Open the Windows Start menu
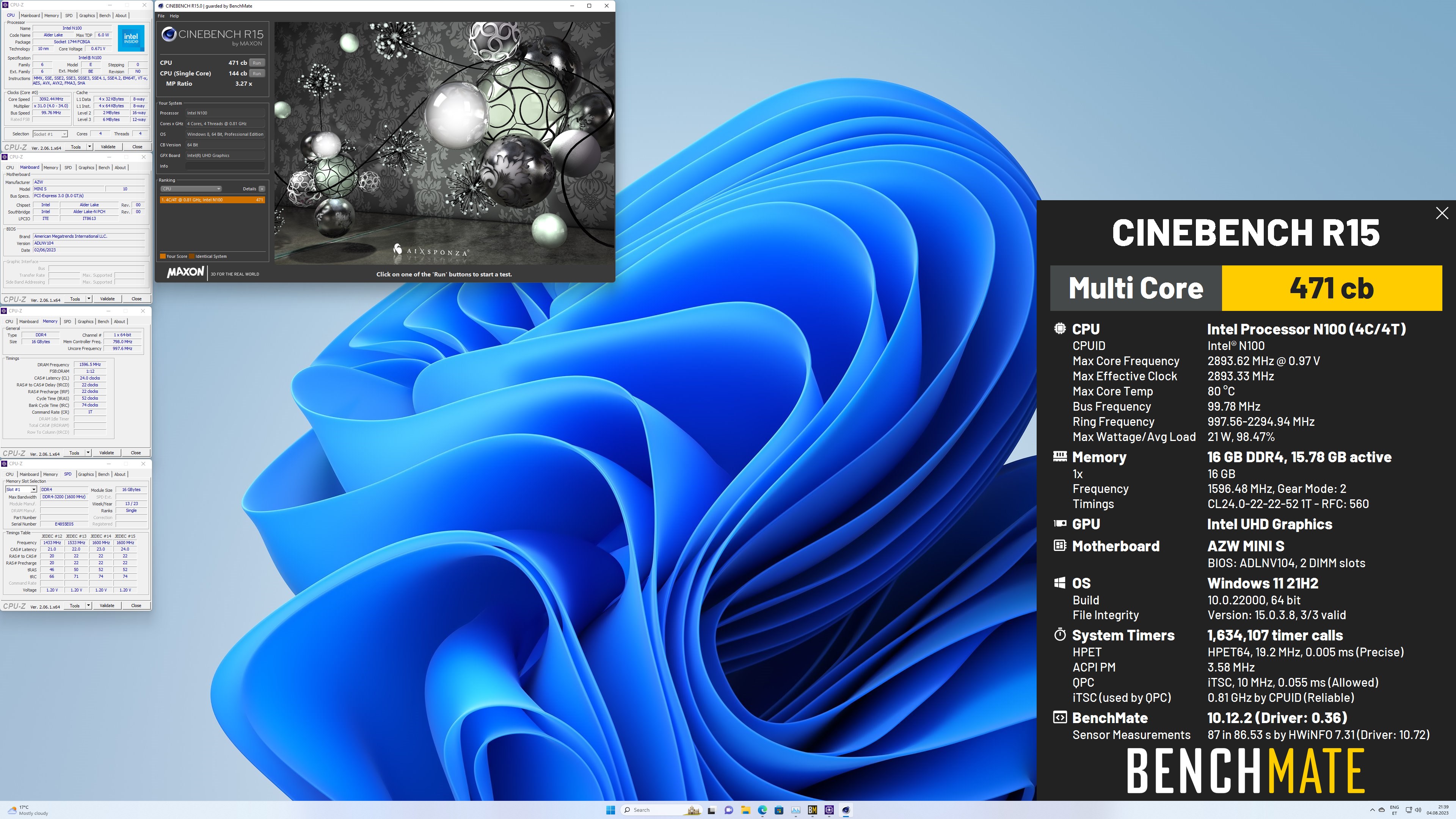Viewport: 1456px width, 819px height. click(x=610, y=810)
